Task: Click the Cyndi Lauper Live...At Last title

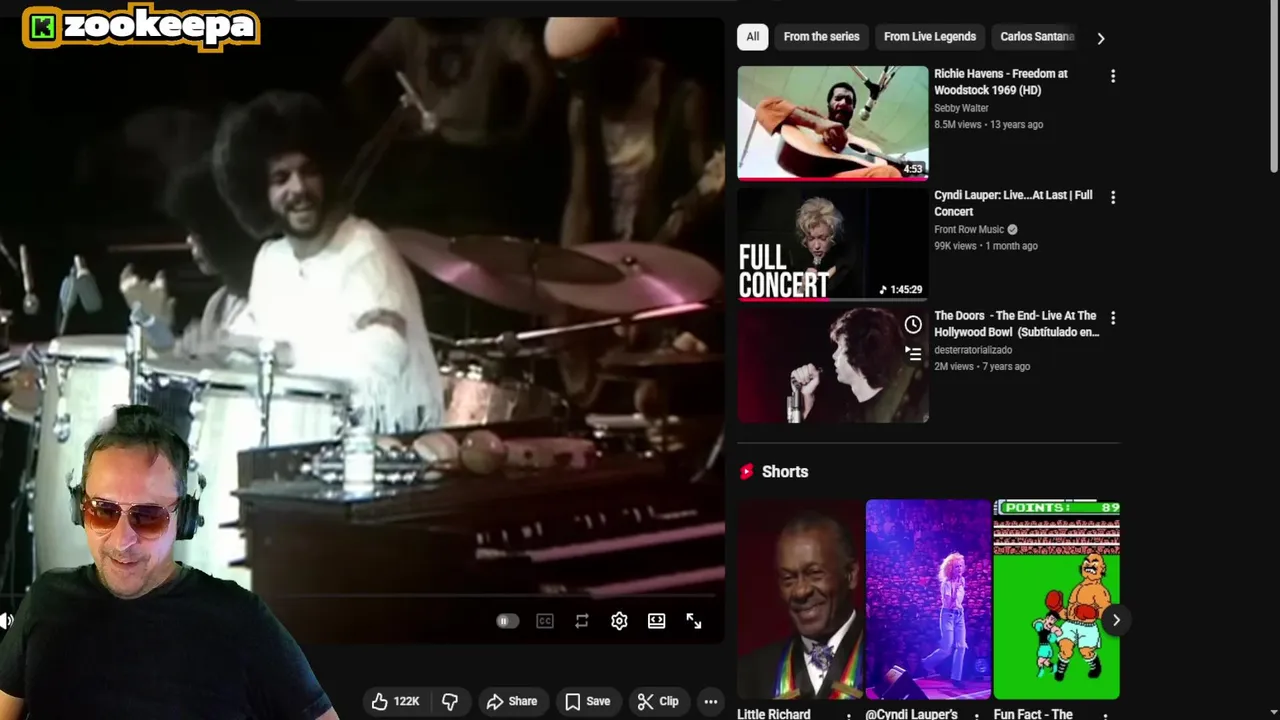Action: pos(1013,203)
